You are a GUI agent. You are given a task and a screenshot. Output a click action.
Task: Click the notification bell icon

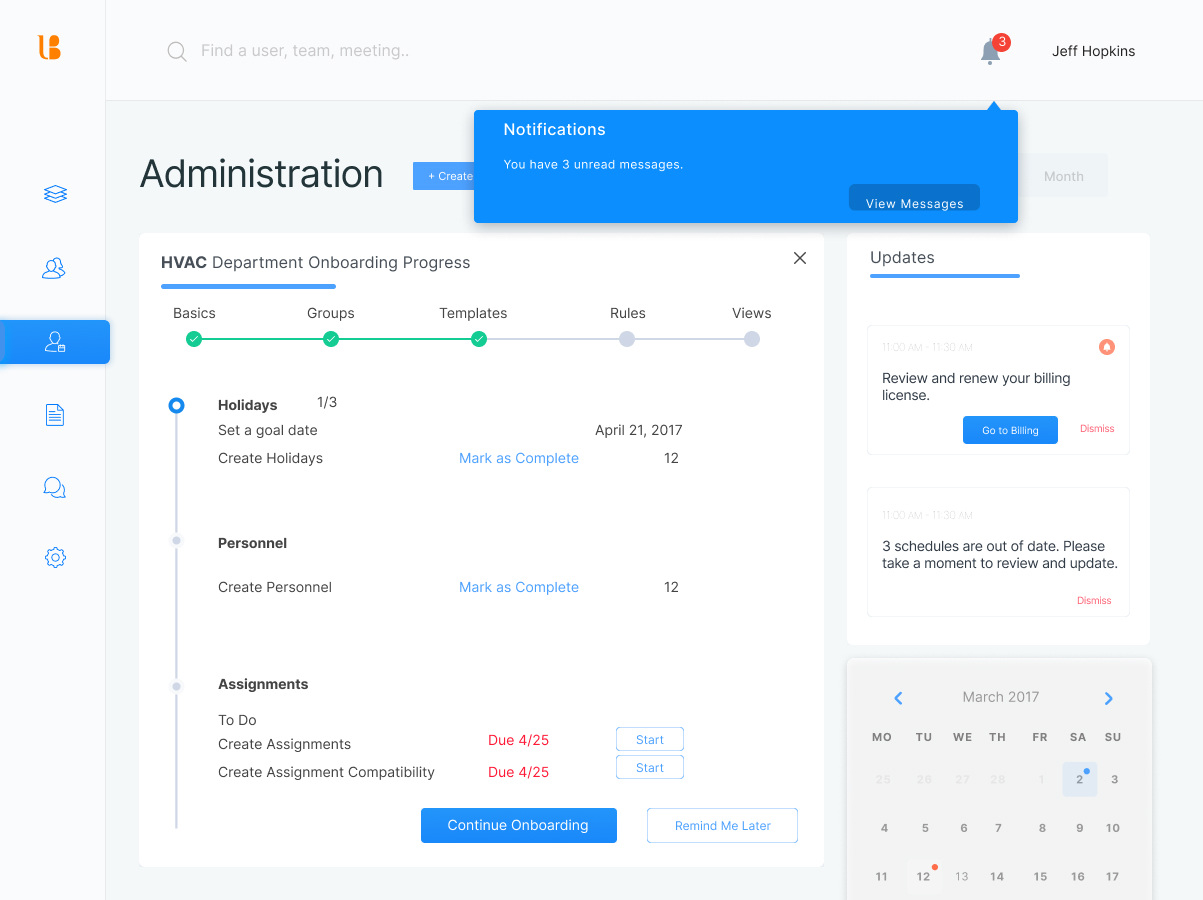click(990, 52)
